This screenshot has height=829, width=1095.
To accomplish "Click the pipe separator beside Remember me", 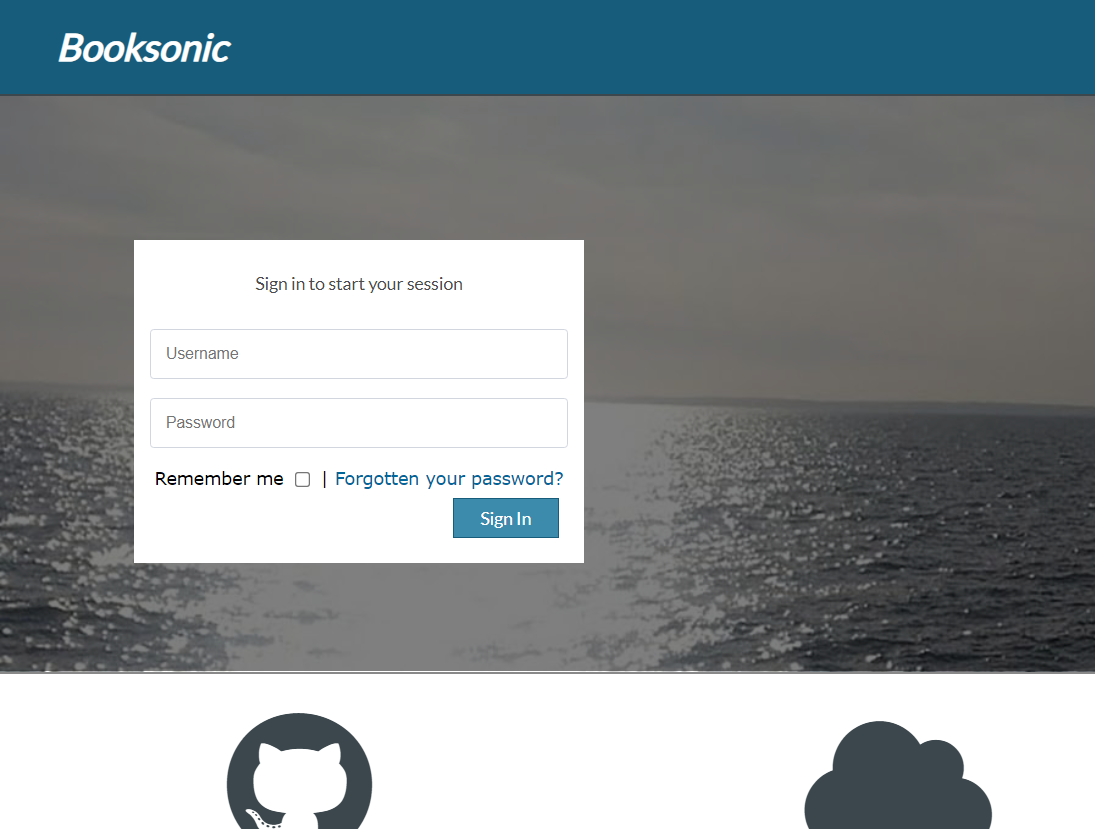I will (x=324, y=479).
